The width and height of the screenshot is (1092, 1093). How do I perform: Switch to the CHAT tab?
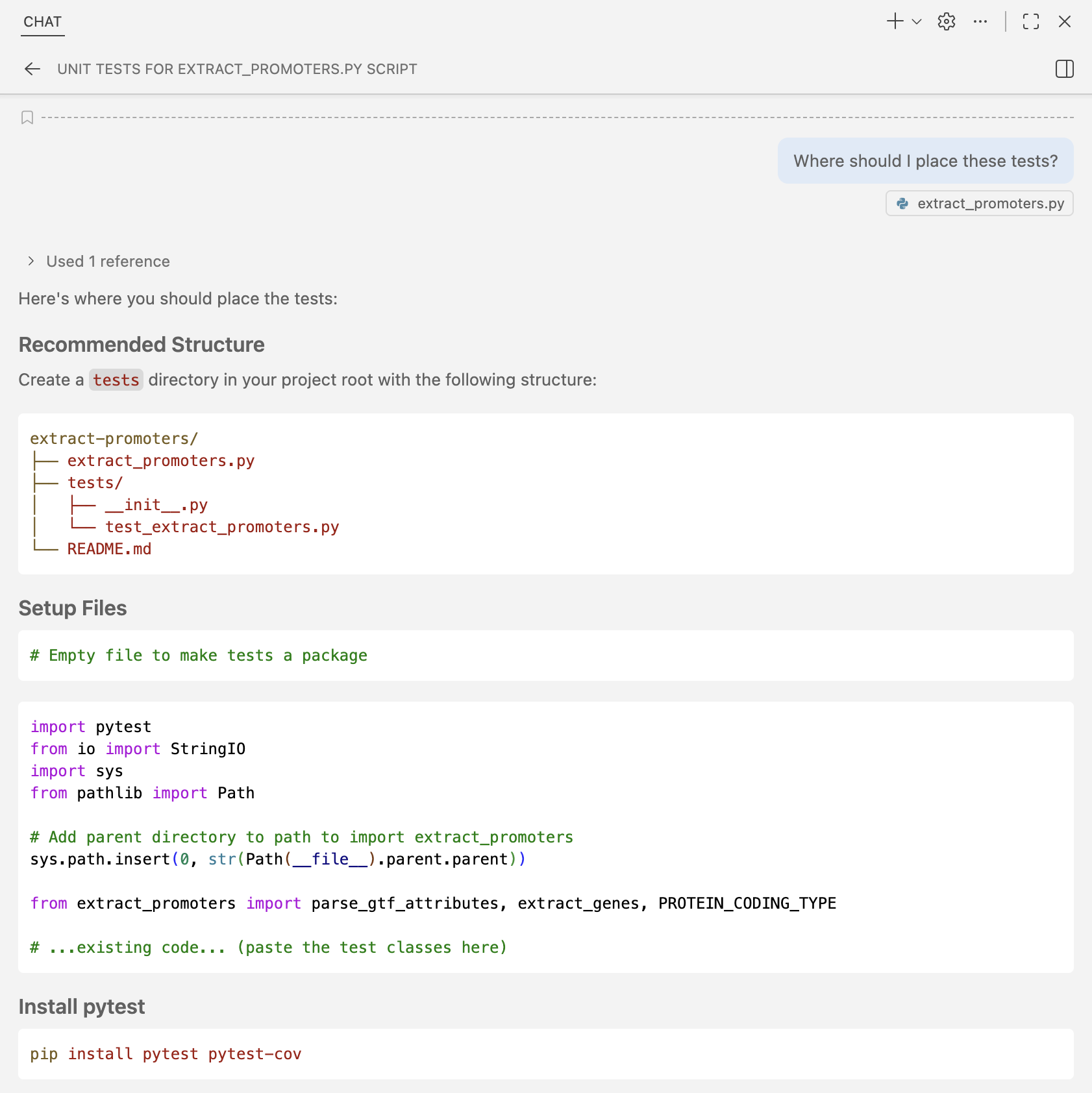[42, 21]
